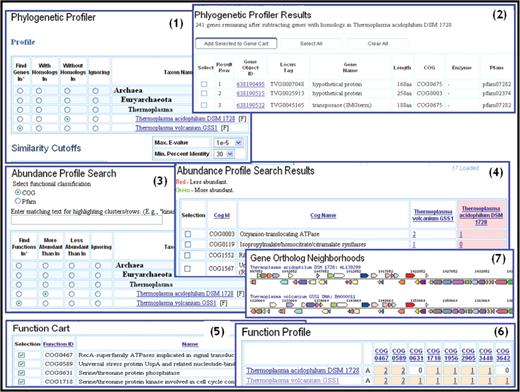Open Thermoplasma acidophilum DSM 1728 link in Phylogenetic Profiler

pos(185,119)
